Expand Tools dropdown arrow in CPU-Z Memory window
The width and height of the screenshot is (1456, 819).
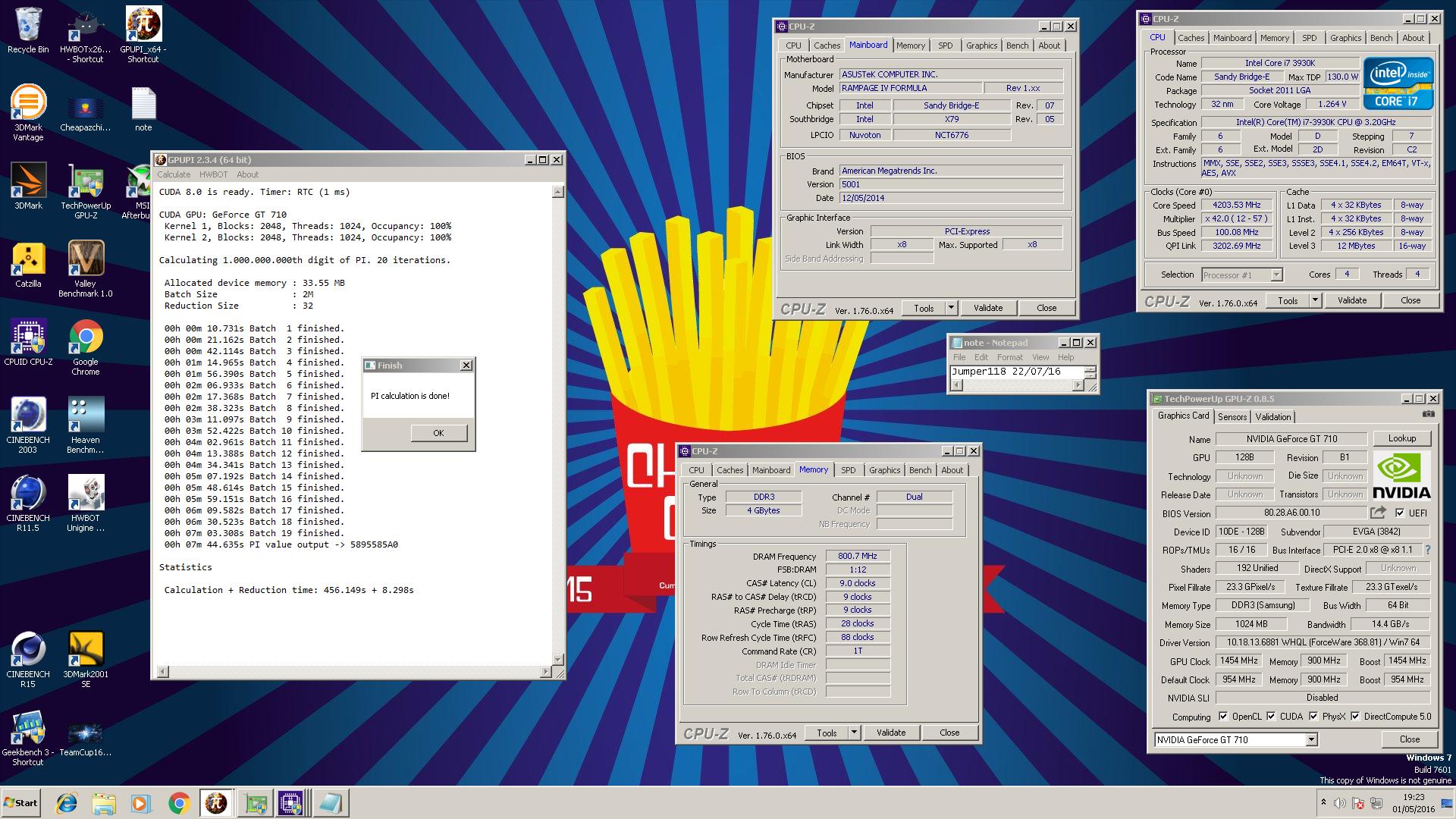(854, 733)
